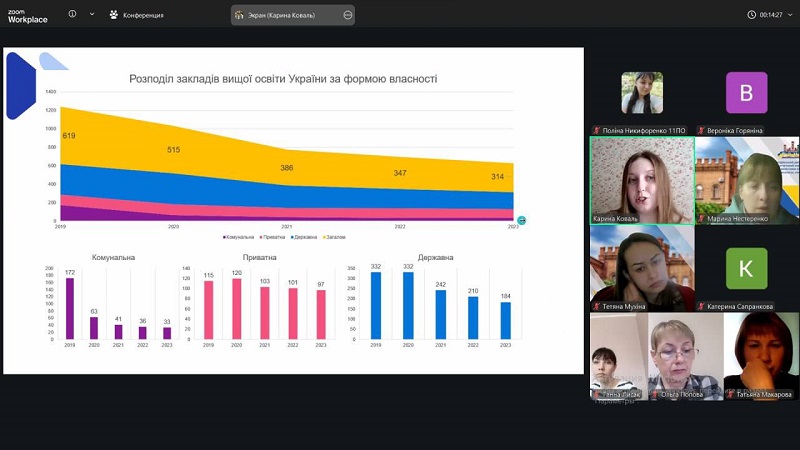Click the meeting timer clock icon
The height and width of the screenshot is (450, 800).
coord(752,15)
